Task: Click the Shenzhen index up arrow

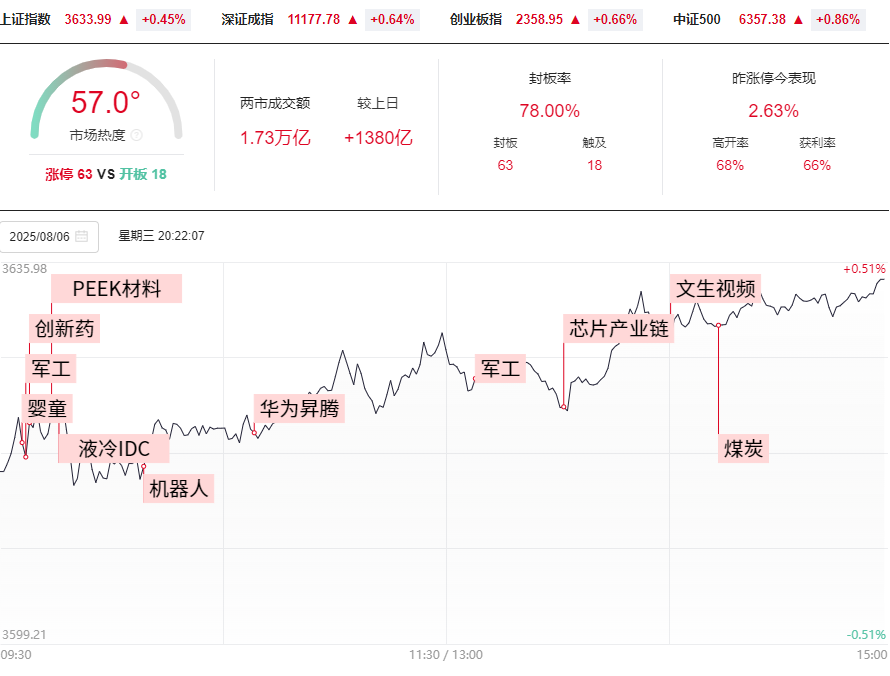Action: click(x=352, y=20)
